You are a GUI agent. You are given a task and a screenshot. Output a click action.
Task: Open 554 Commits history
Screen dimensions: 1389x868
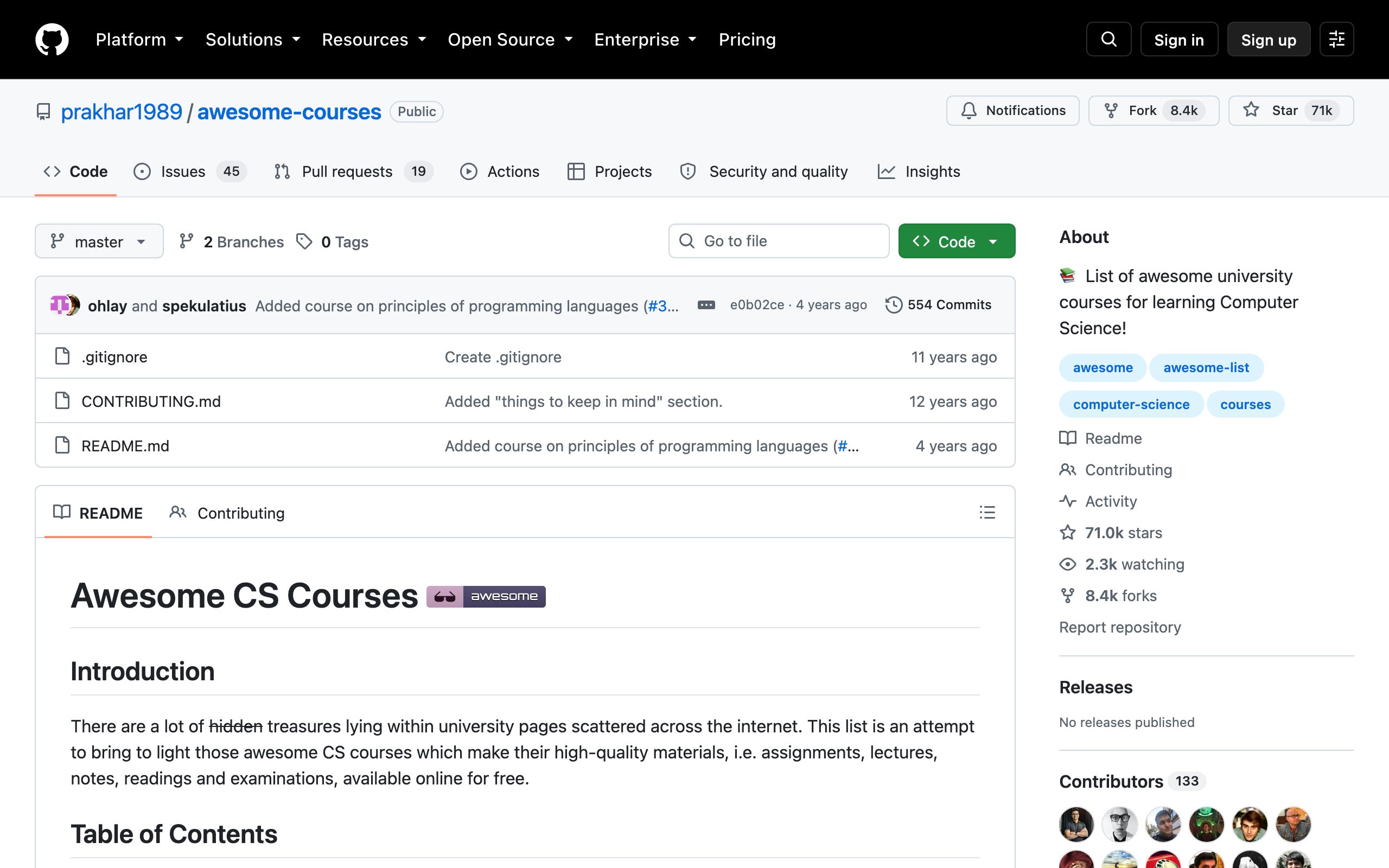point(938,305)
